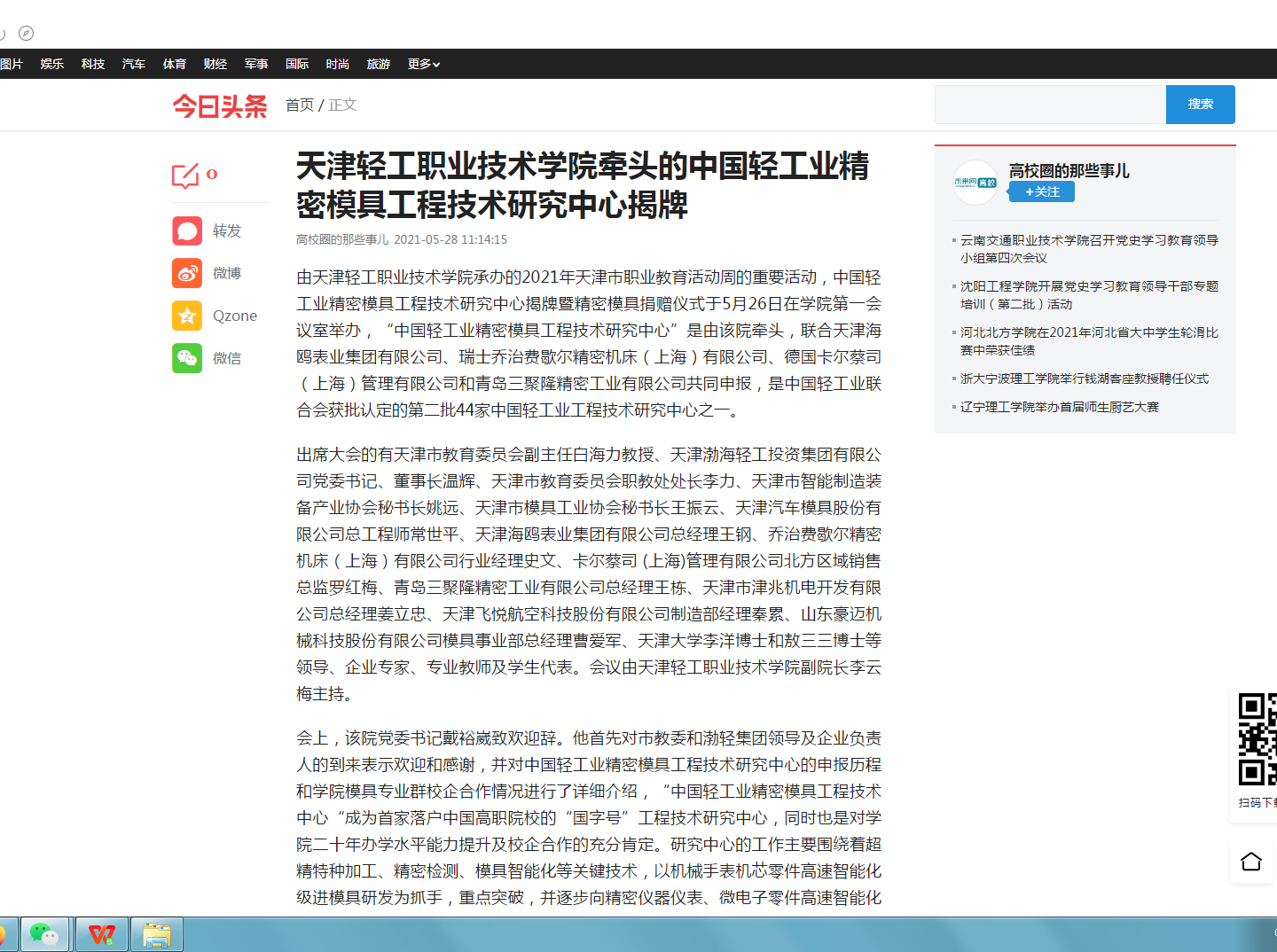Share to Weibo using the 微博 icon

point(187,273)
